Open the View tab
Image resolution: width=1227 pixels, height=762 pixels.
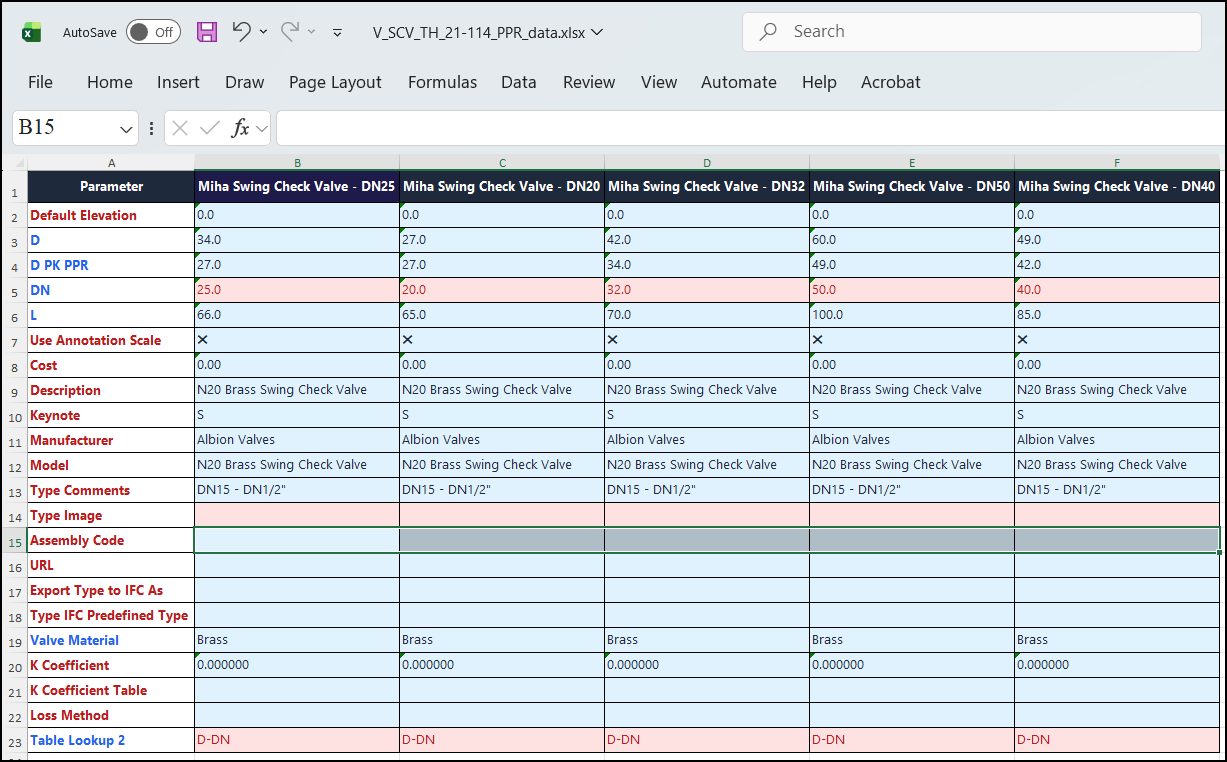pyautogui.click(x=659, y=82)
